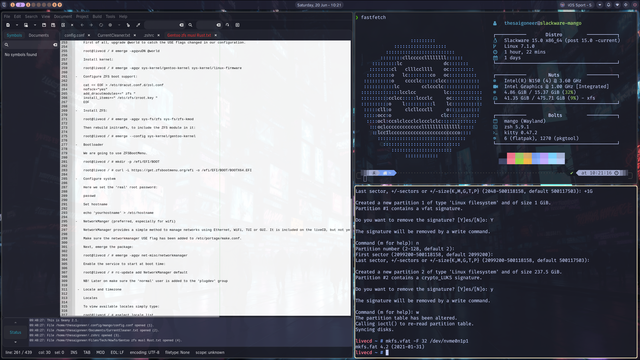Close the Gentoo zfs musl Rust.txt tab

tap(216, 35)
